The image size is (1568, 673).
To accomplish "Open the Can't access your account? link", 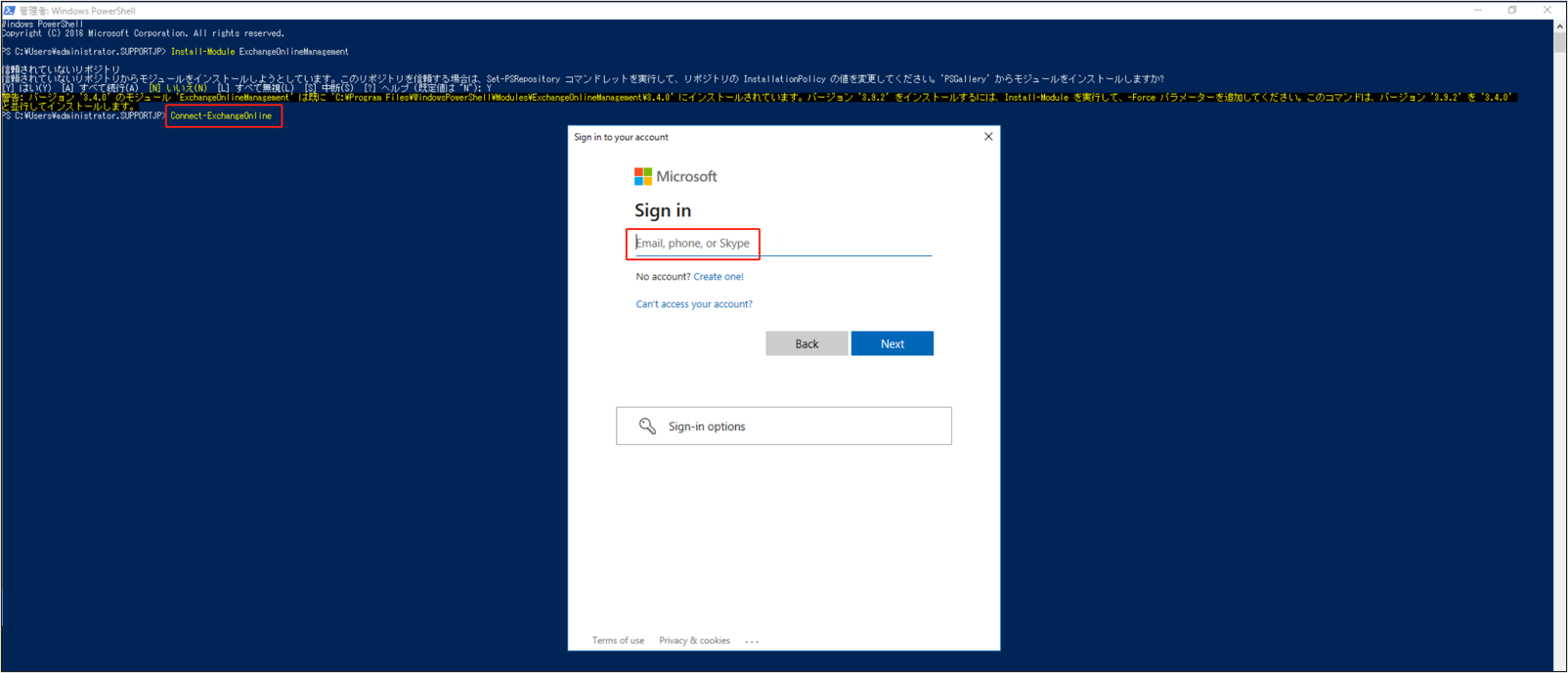I will [x=694, y=304].
